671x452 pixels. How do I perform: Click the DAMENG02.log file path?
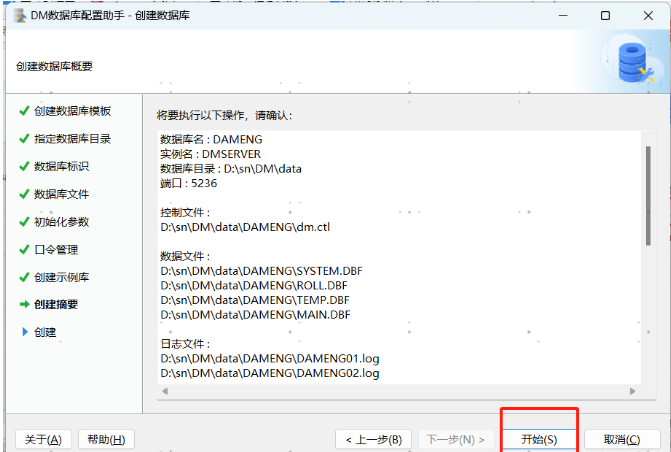click(x=270, y=373)
